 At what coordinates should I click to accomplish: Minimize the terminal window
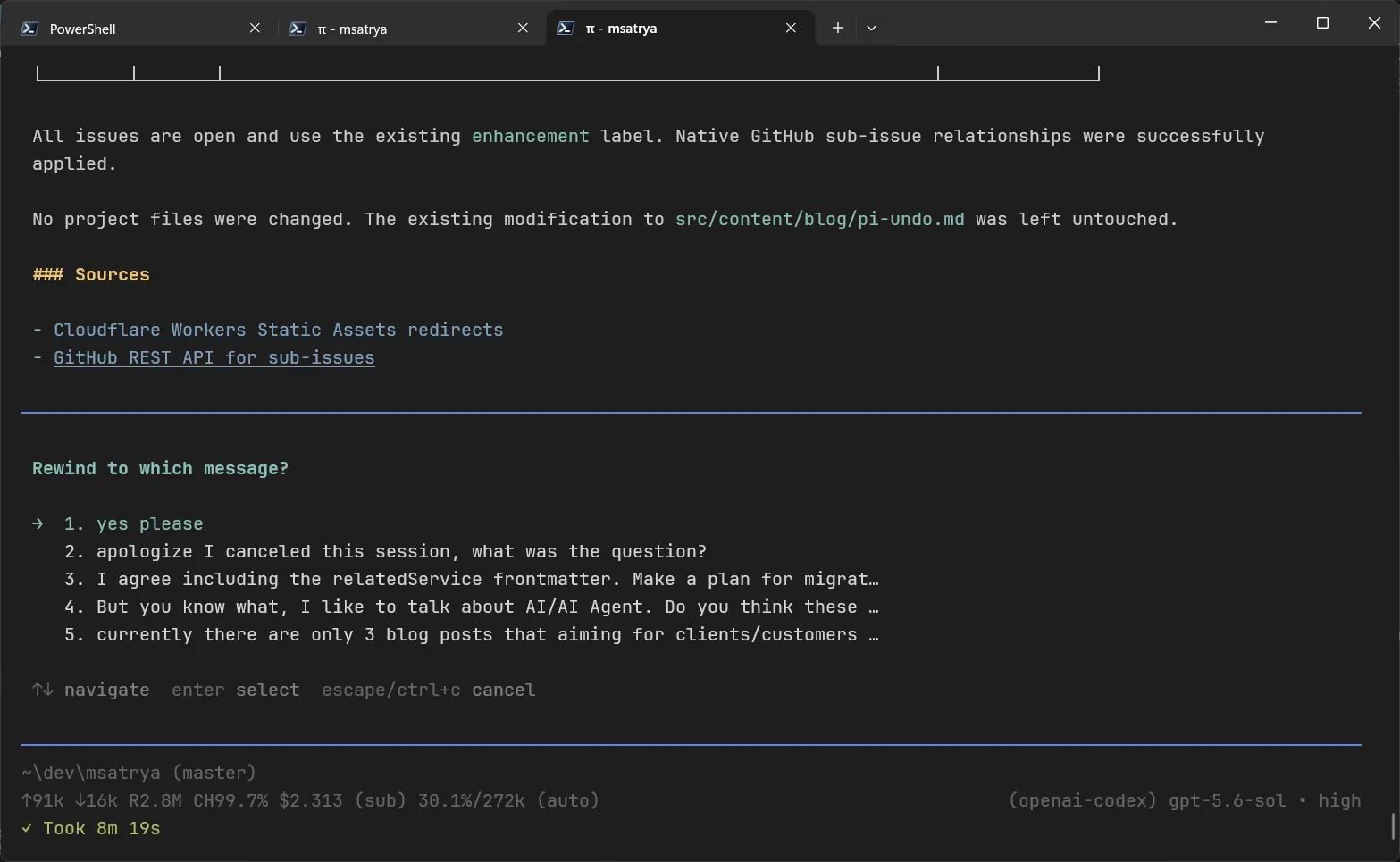(x=1270, y=23)
